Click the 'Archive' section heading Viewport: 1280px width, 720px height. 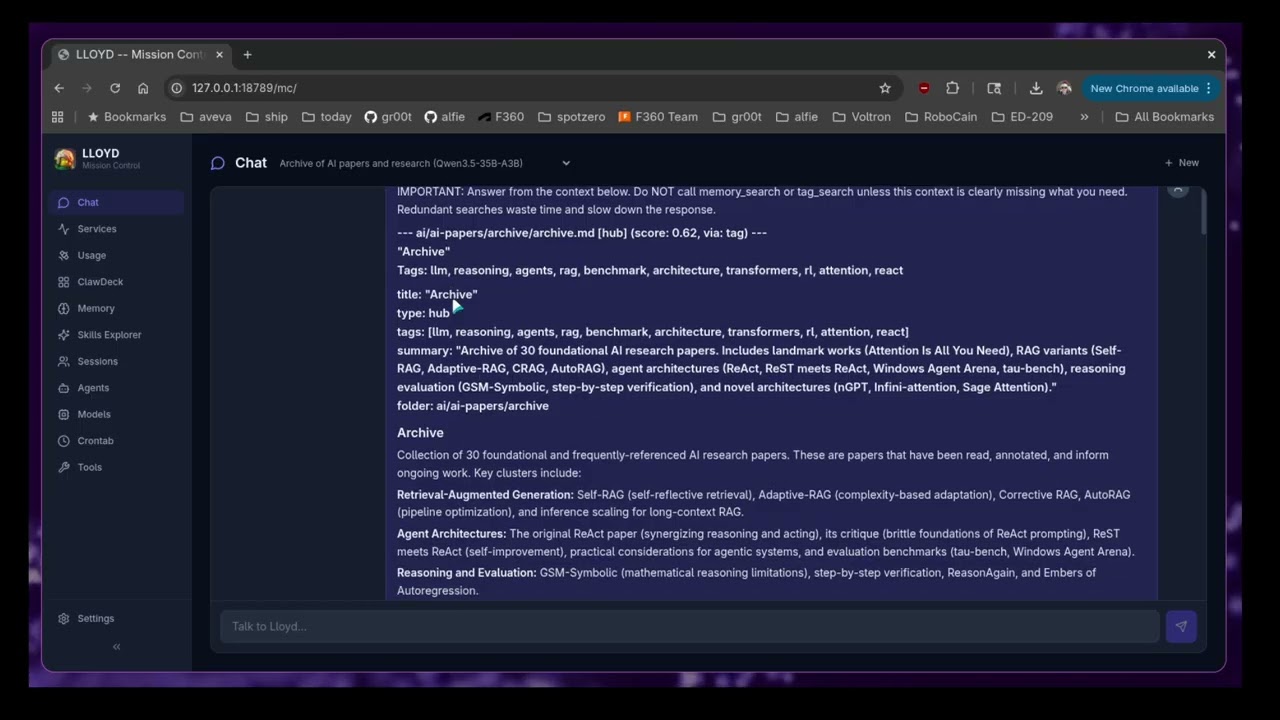420,433
